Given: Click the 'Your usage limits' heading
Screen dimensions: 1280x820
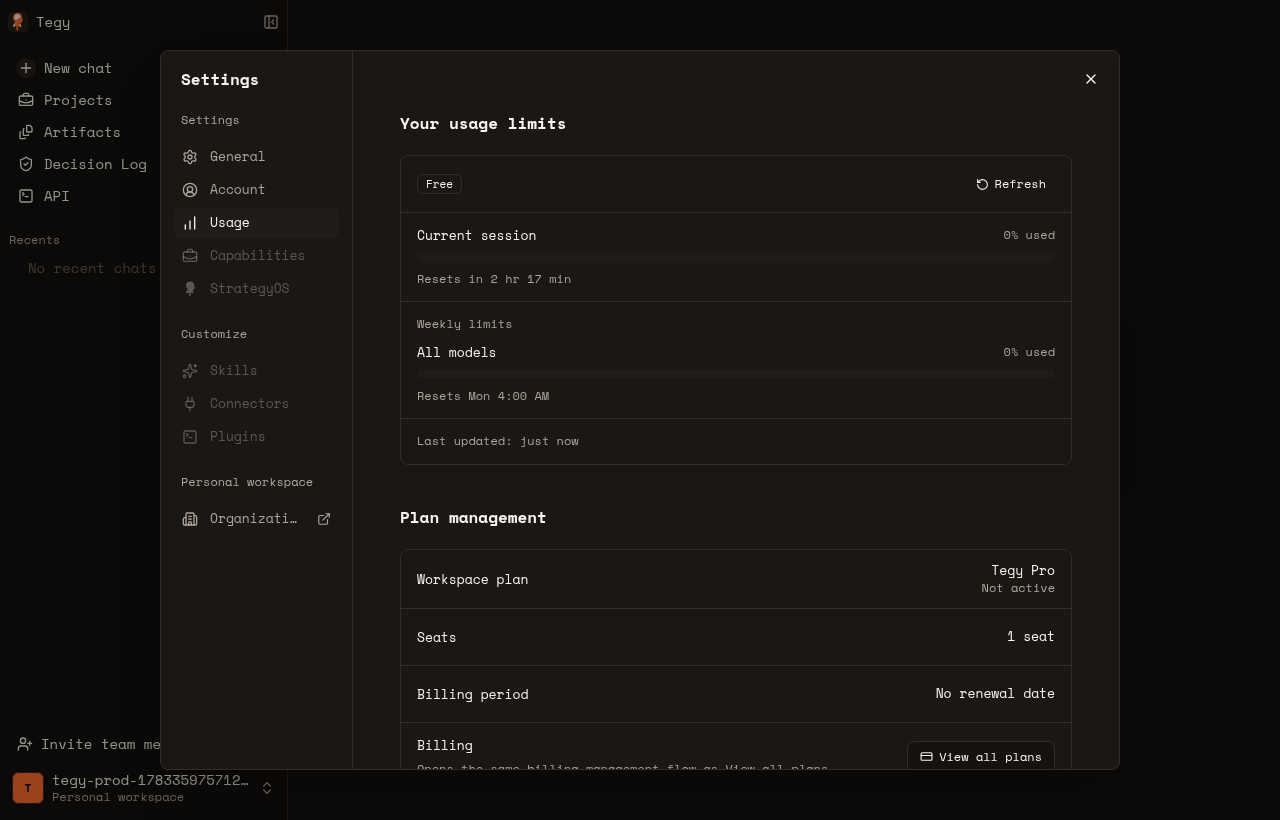Looking at the screenshot, I should pyautogui.click(x=483, y=123).
